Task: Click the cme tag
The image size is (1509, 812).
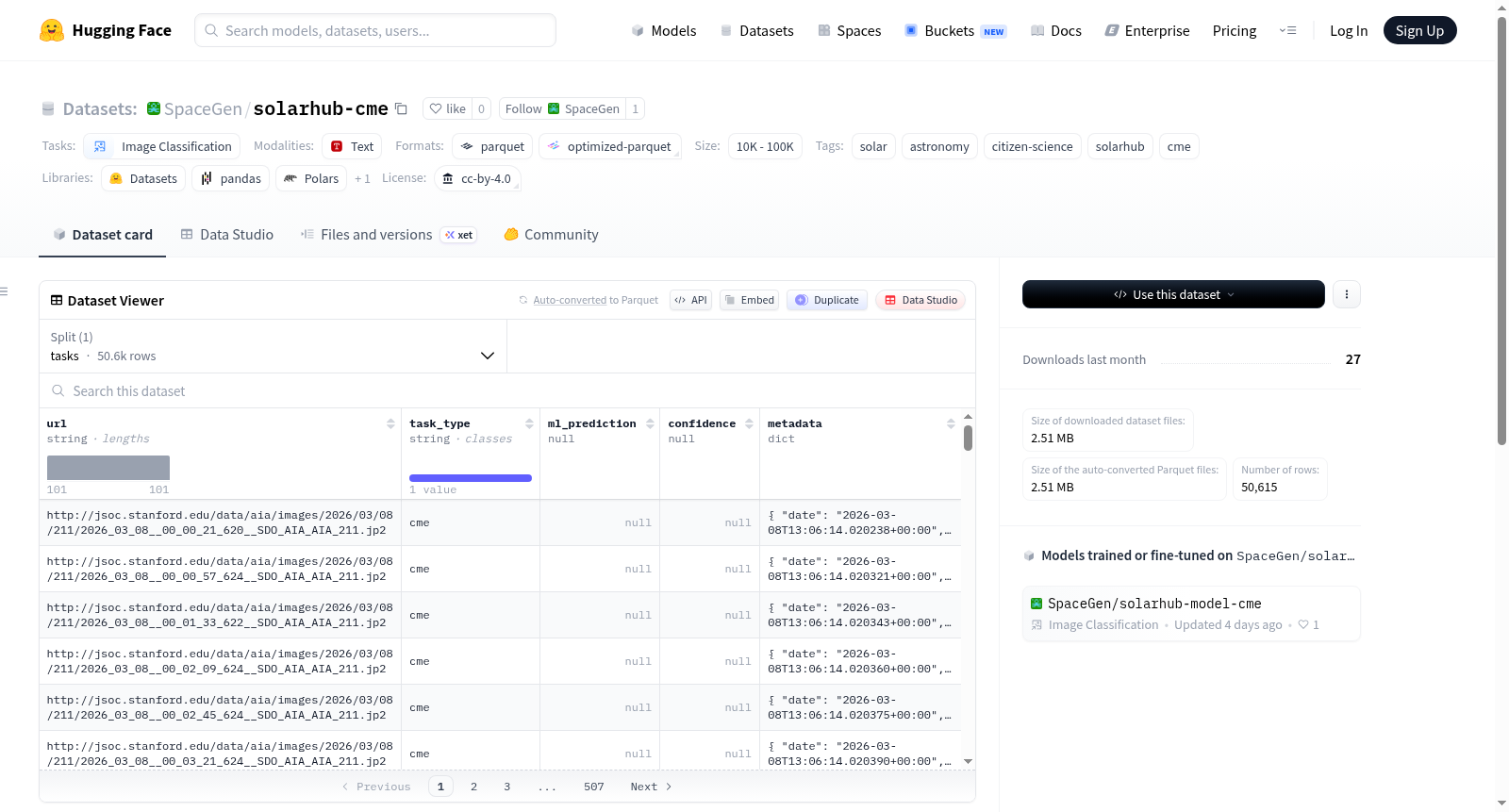Action: [x=1179, y=146]
